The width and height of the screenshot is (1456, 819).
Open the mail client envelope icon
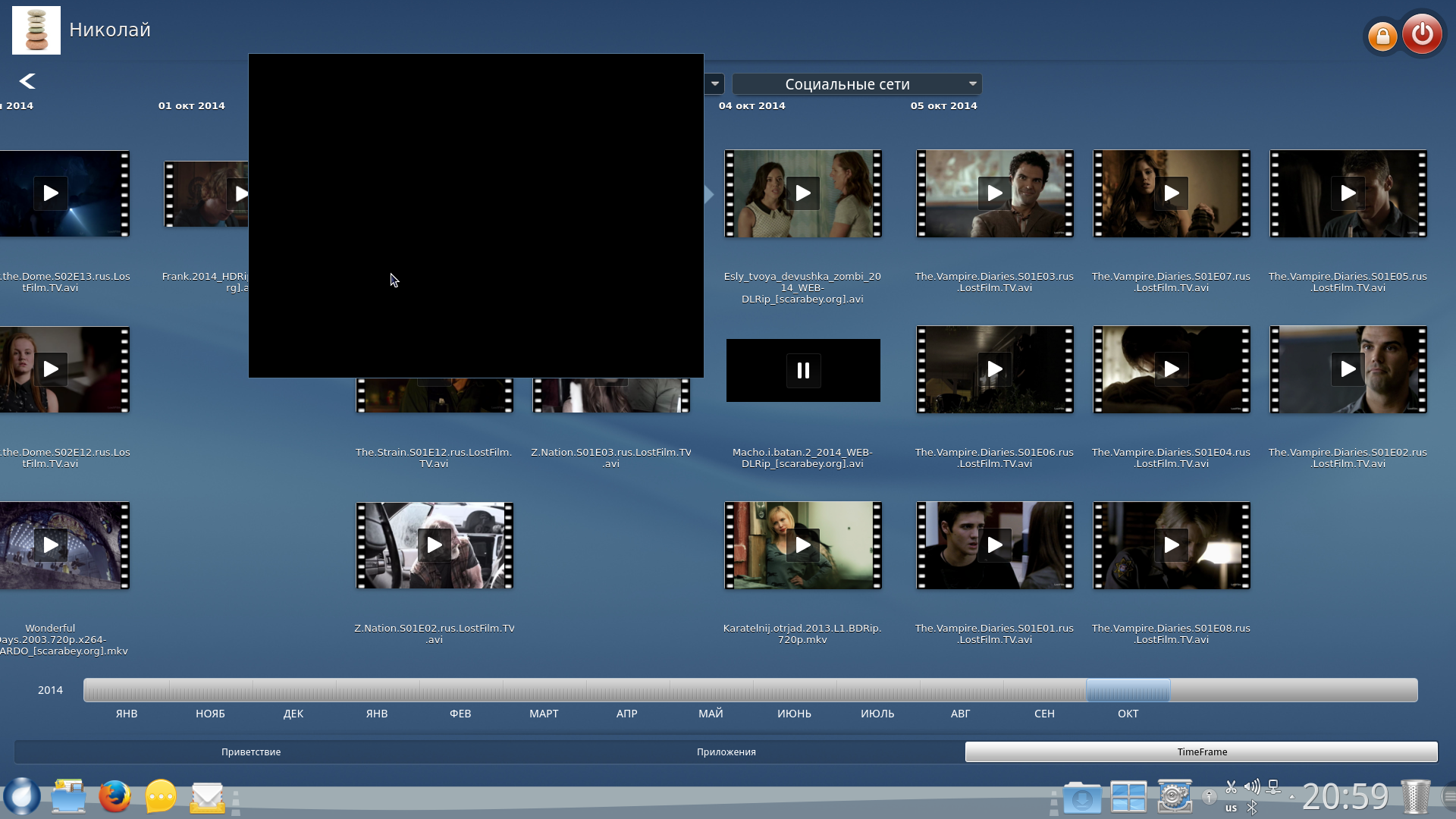click(207, 797)
